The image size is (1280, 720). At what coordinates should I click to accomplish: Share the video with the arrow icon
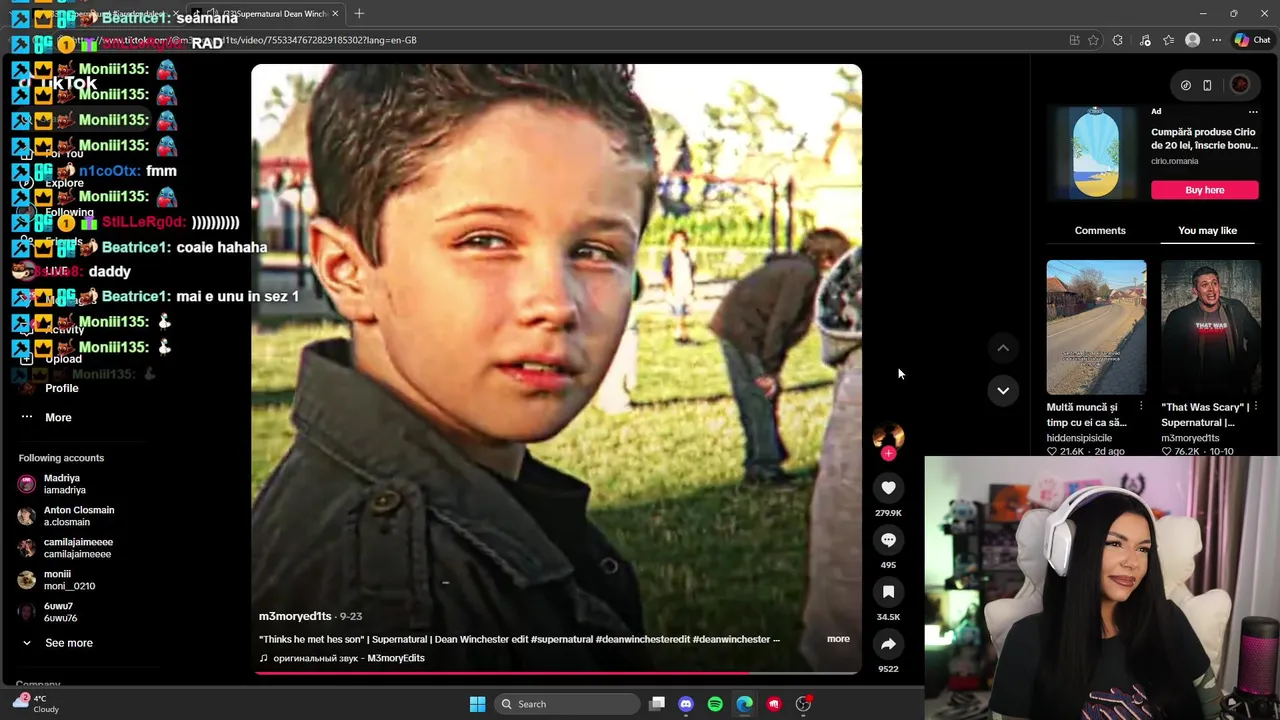[888, 643]
